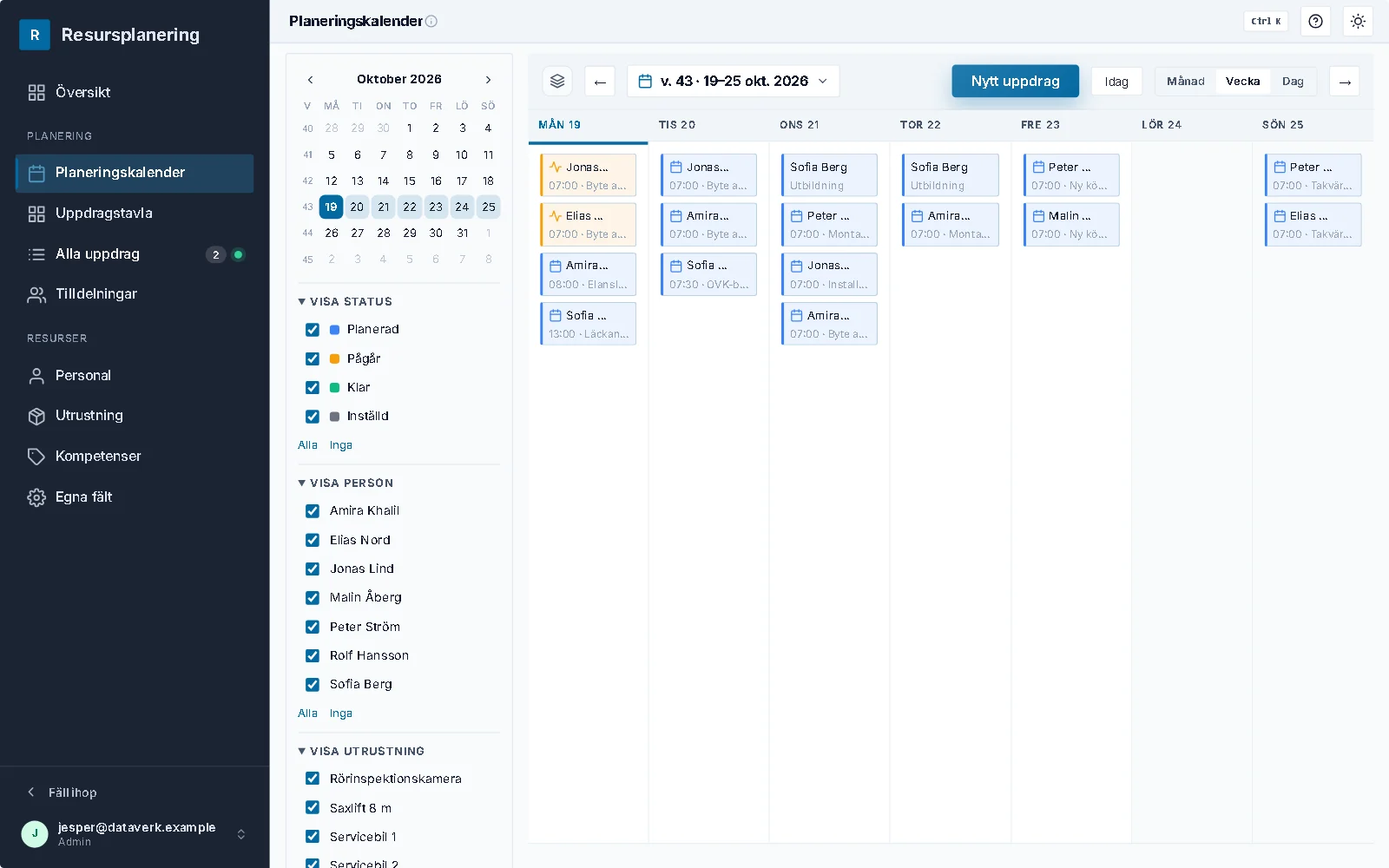Select October 28 in mini calendar
Viewport: 1389px width, 868px height.
click(384, 233)
